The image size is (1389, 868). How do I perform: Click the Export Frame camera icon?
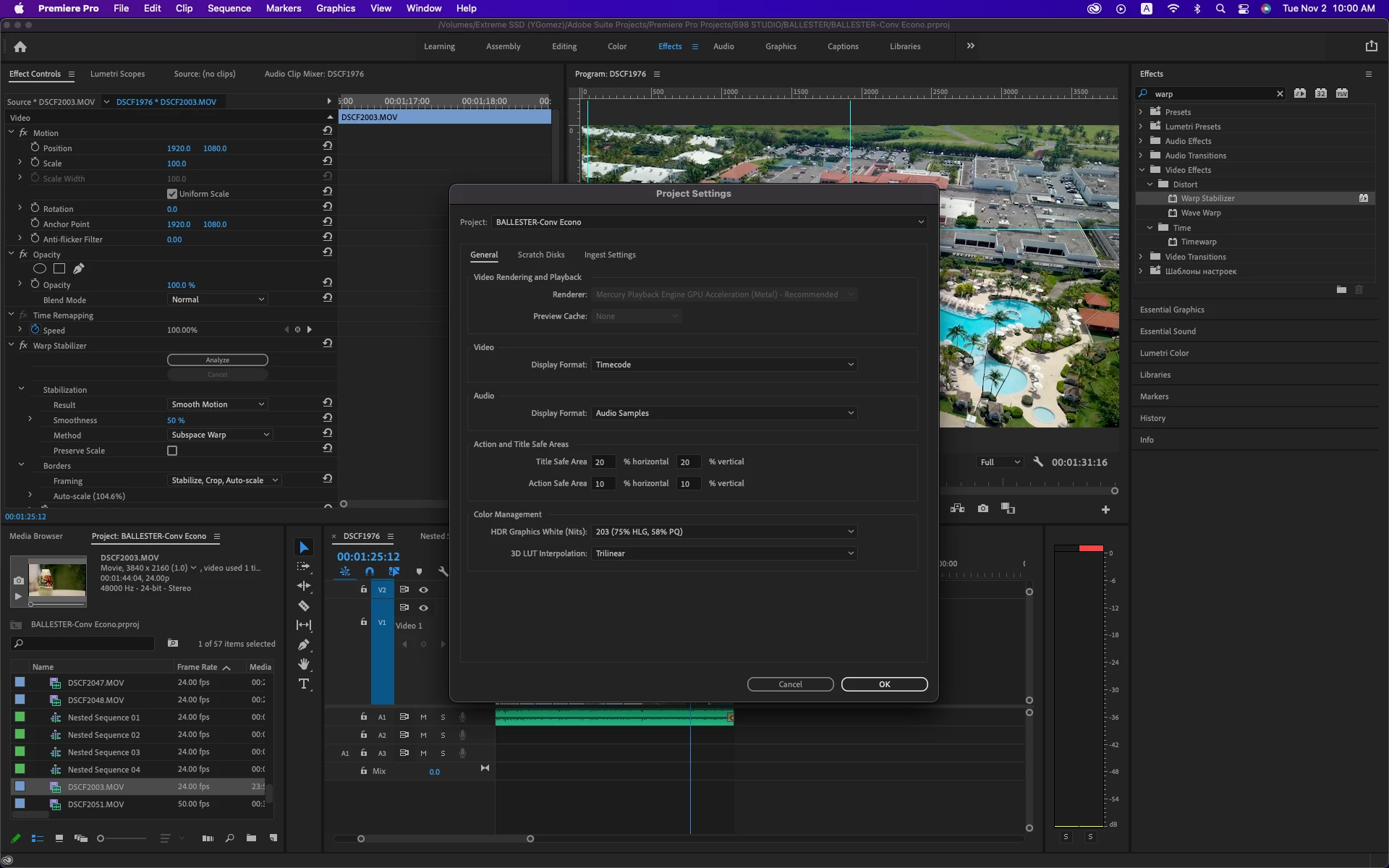982,509
